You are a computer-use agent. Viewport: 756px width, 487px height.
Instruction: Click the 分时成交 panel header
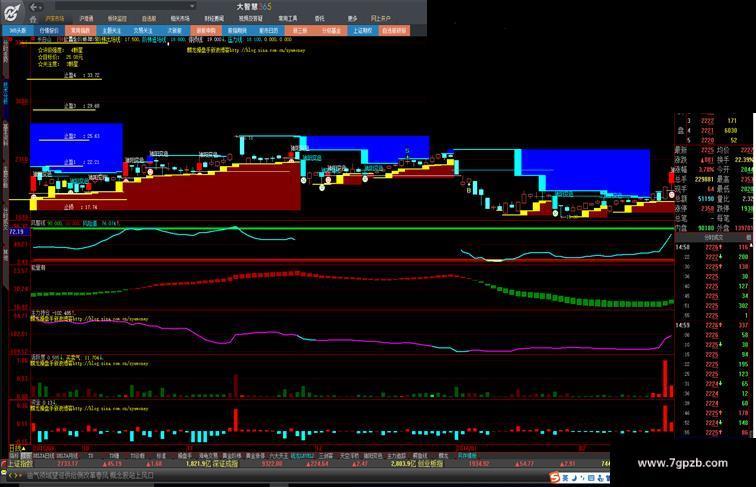[x=714, y=237]
